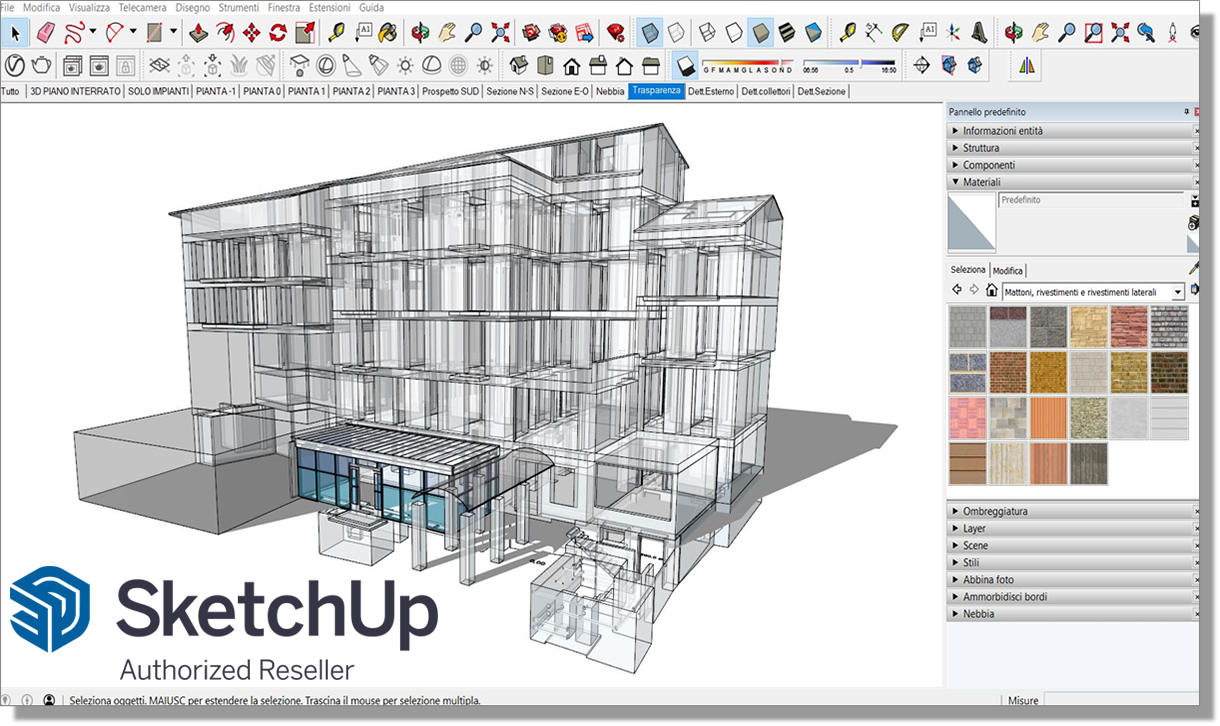Go back in material browser

958,291
